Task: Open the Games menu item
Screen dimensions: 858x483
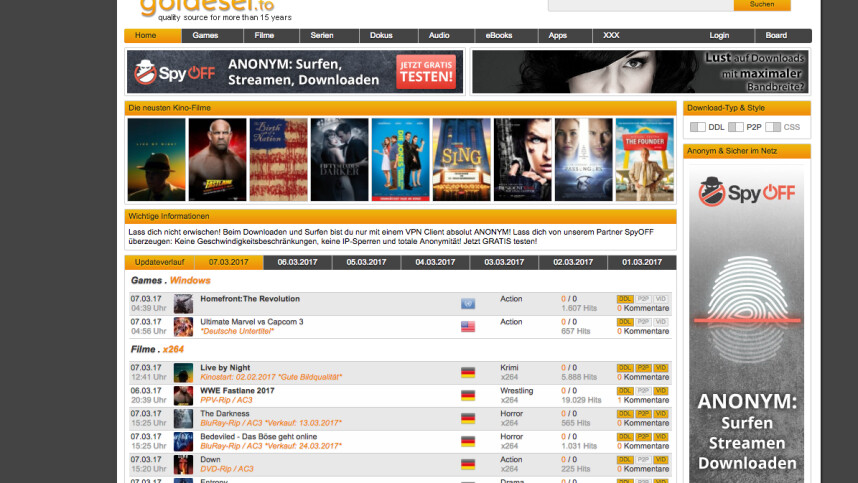Action: 212,36
